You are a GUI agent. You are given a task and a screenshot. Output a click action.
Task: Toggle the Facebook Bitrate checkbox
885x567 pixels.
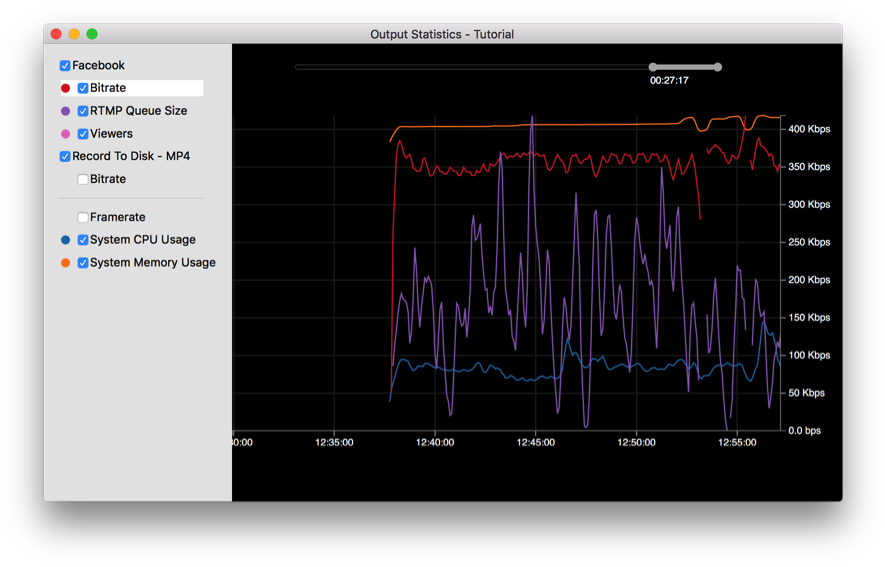point(83,88)
